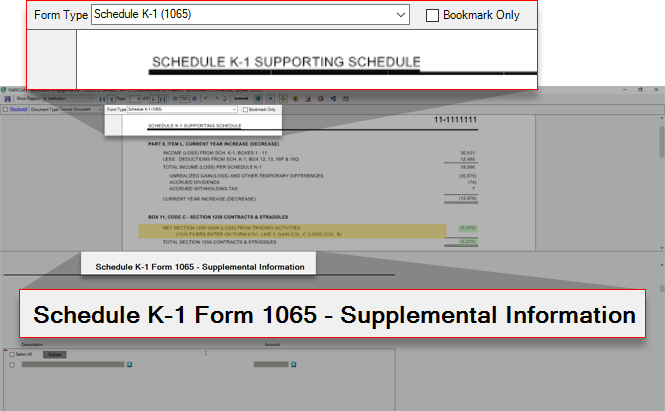Go to the next page

click(x=154, y=99)
